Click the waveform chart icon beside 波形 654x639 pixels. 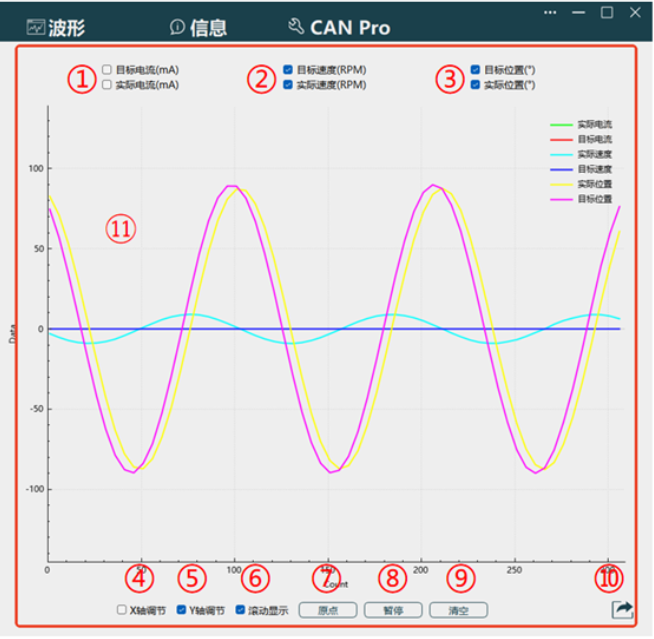click(x=35, y=27)
